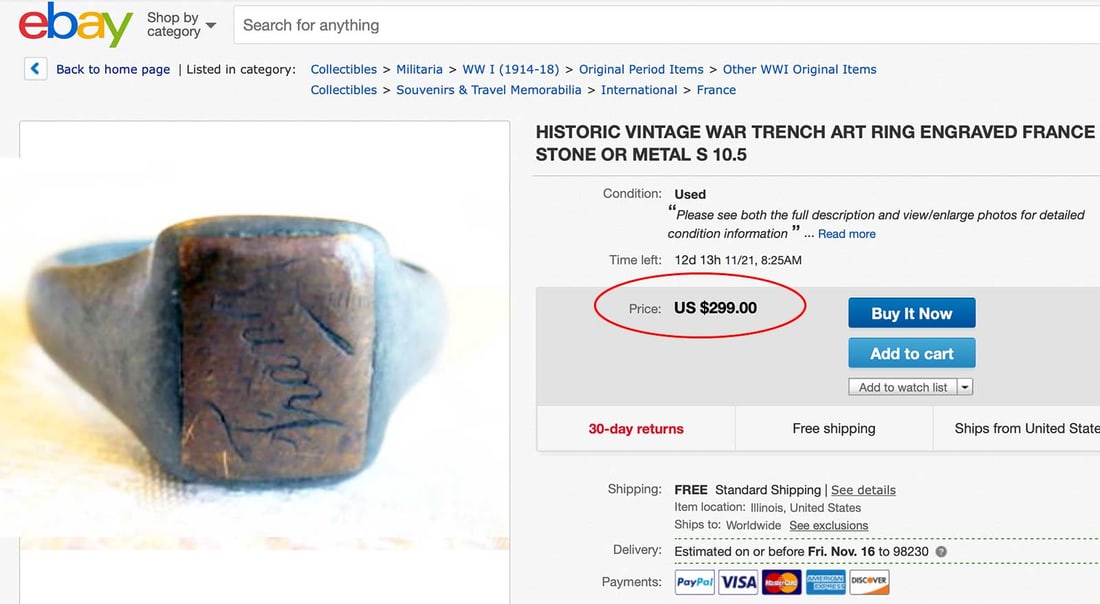Expand the Read more condition details

point(846,233)
